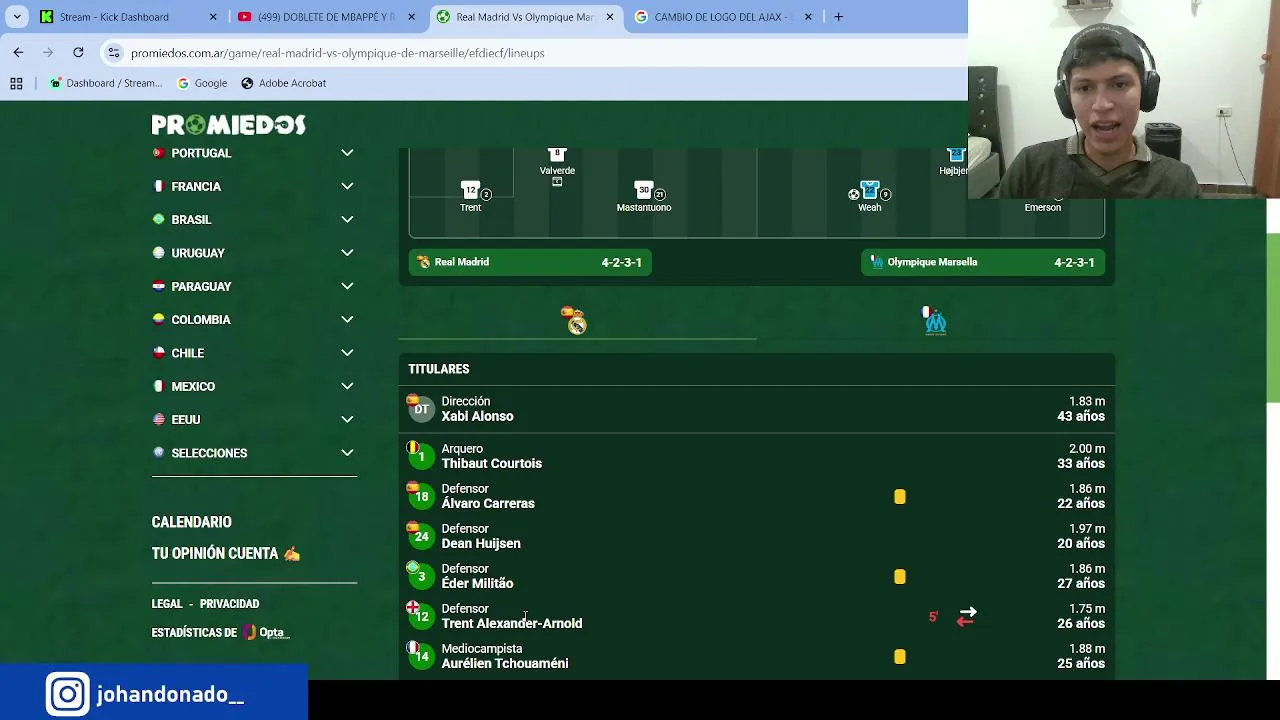Open player Trent Alexander-Arnold
Screen dimensions: 1280x720
pos(756,616)
